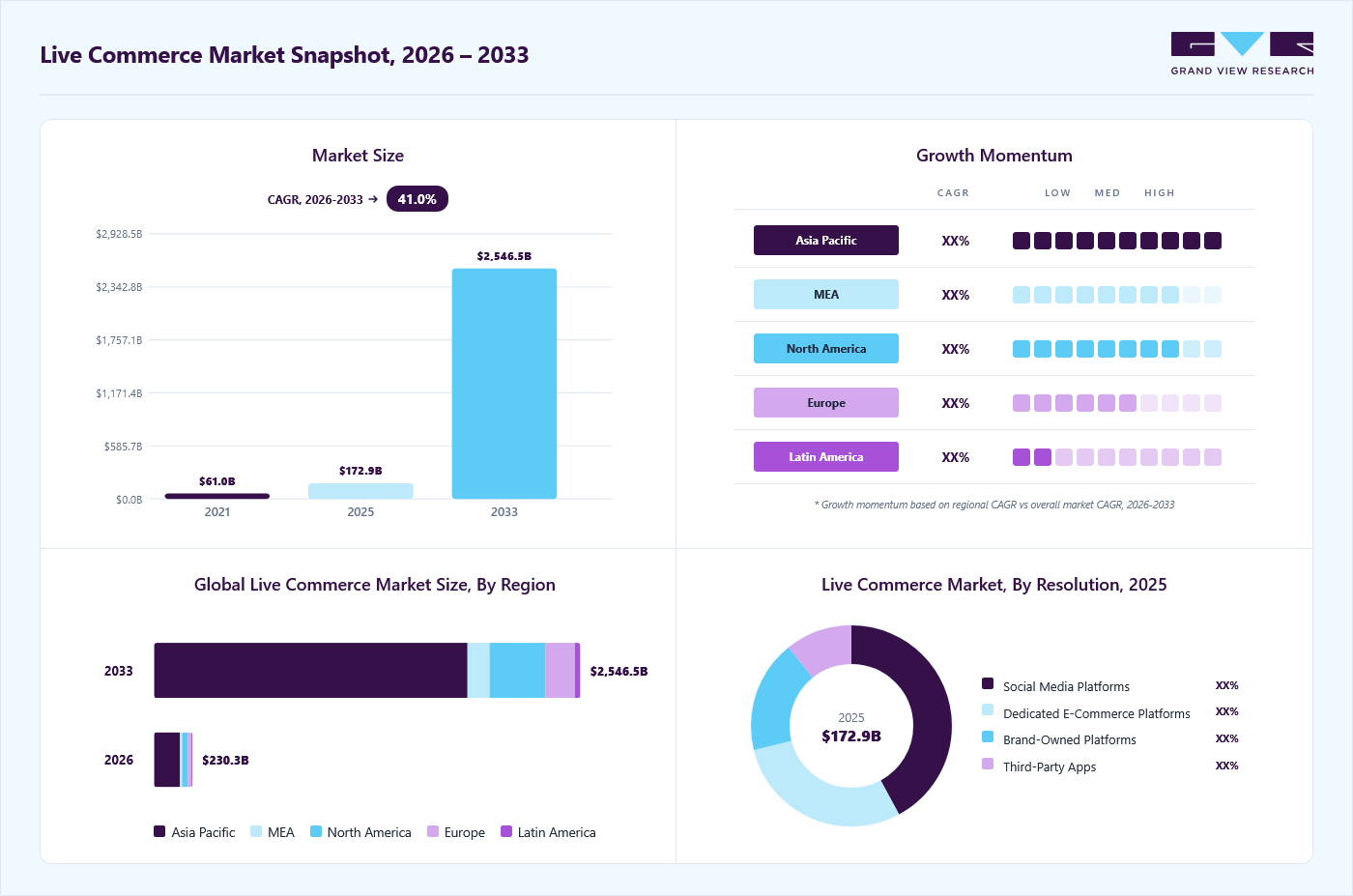Click the $2,546.5B label beside 2033 stacked bar
This screenshot has width=1353, height=896.
pos(619,671)
